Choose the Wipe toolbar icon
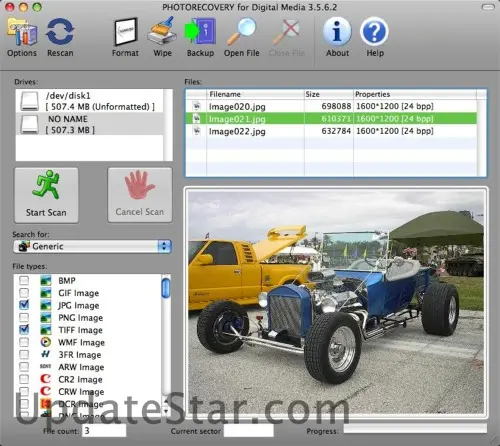 tap(163, 31)
